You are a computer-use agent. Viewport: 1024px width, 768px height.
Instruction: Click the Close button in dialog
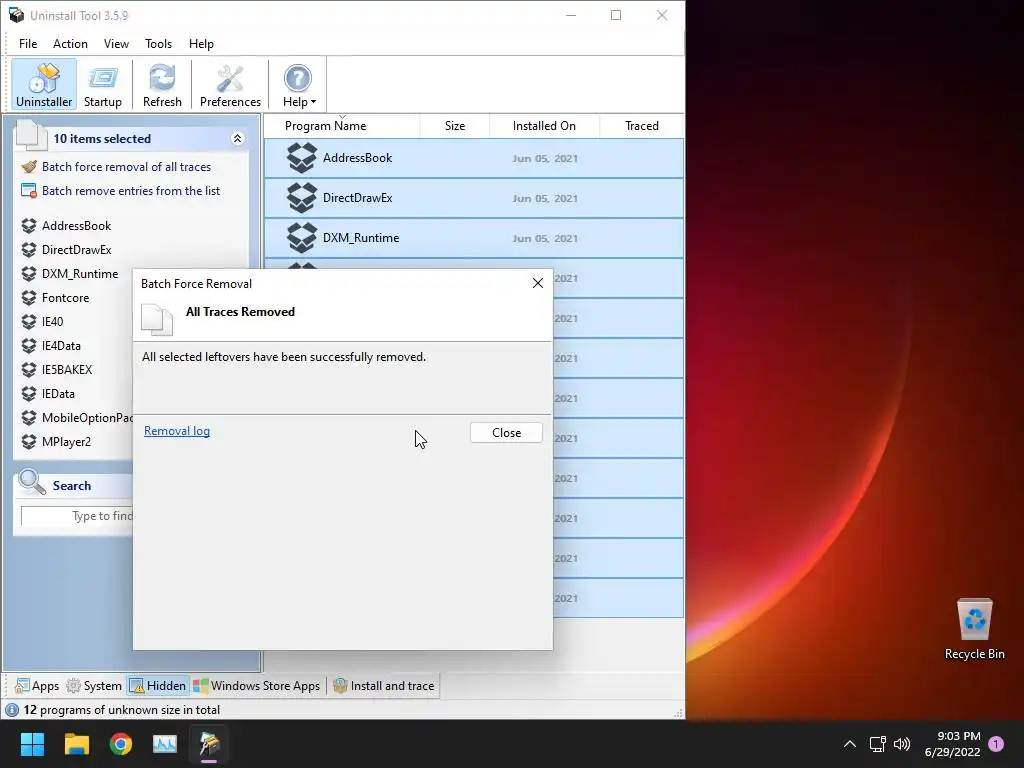click(x=506, y=433)
